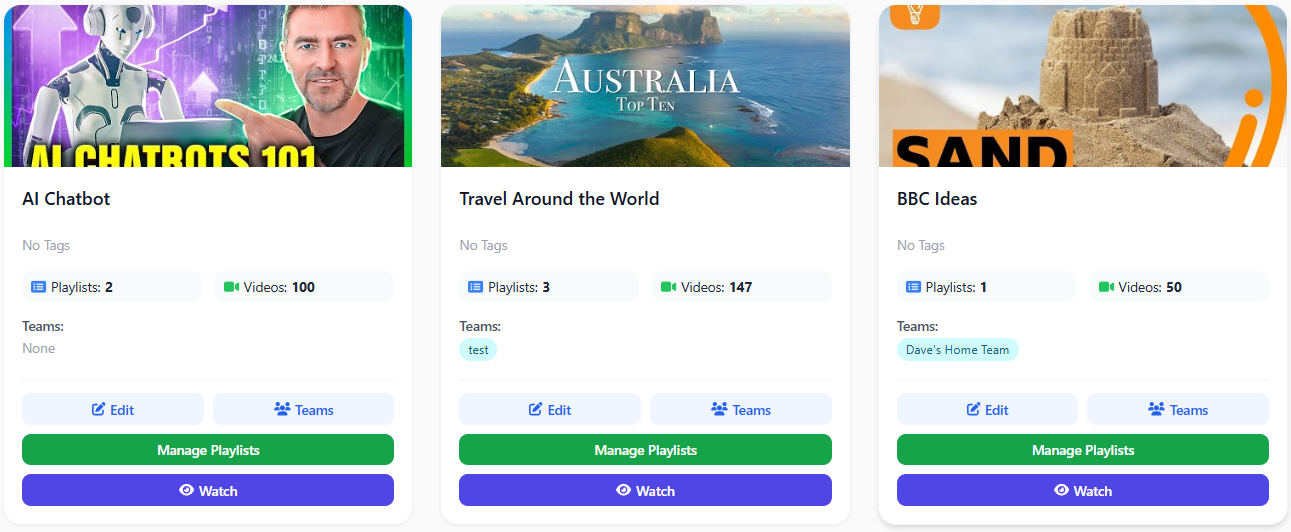1291x532 pixels.
Task: Click the playlist icon on AI Chatbot card
Action: 38,287
